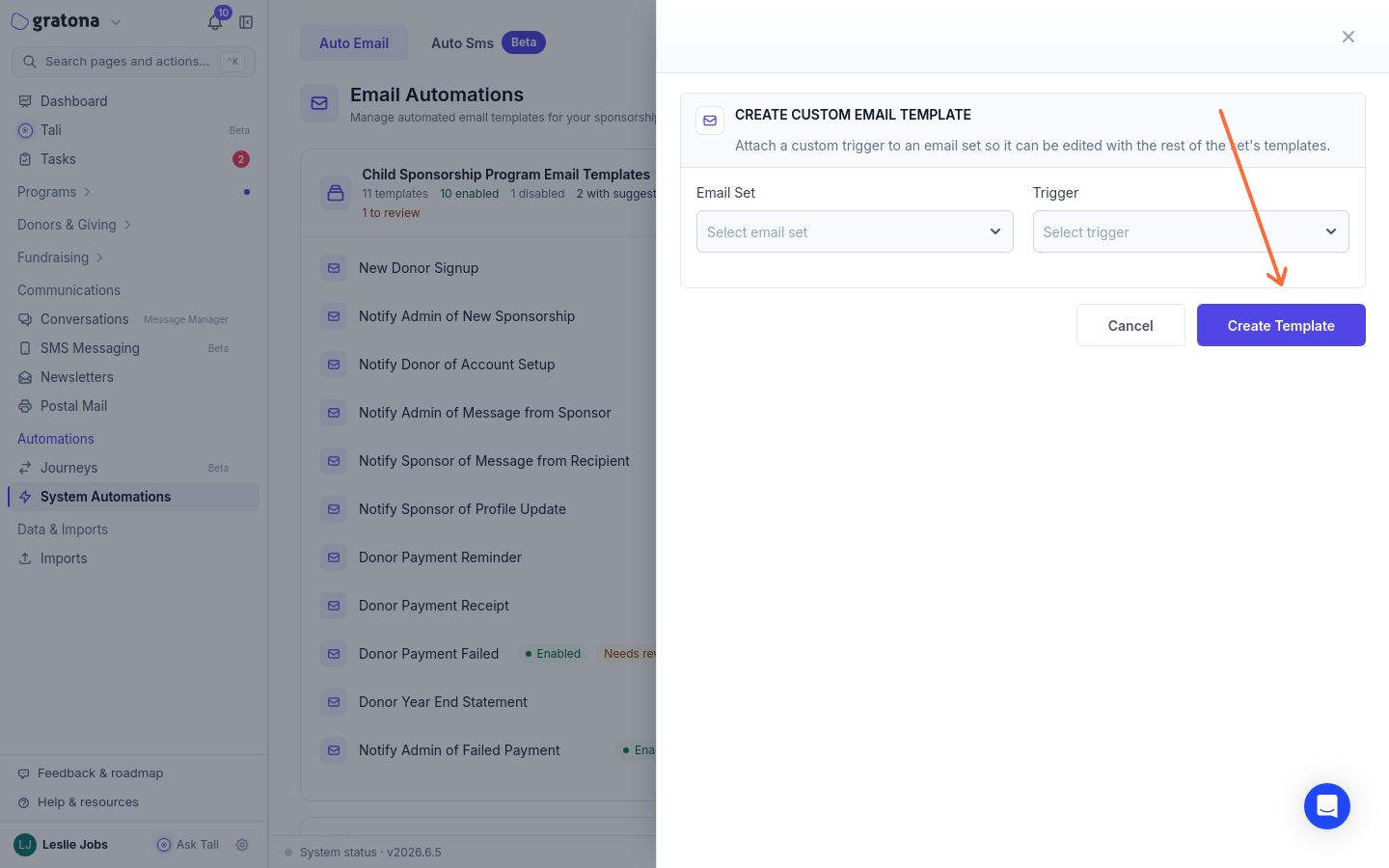
Task: Click the Email Automations header icon
Action: pos(319,103)
